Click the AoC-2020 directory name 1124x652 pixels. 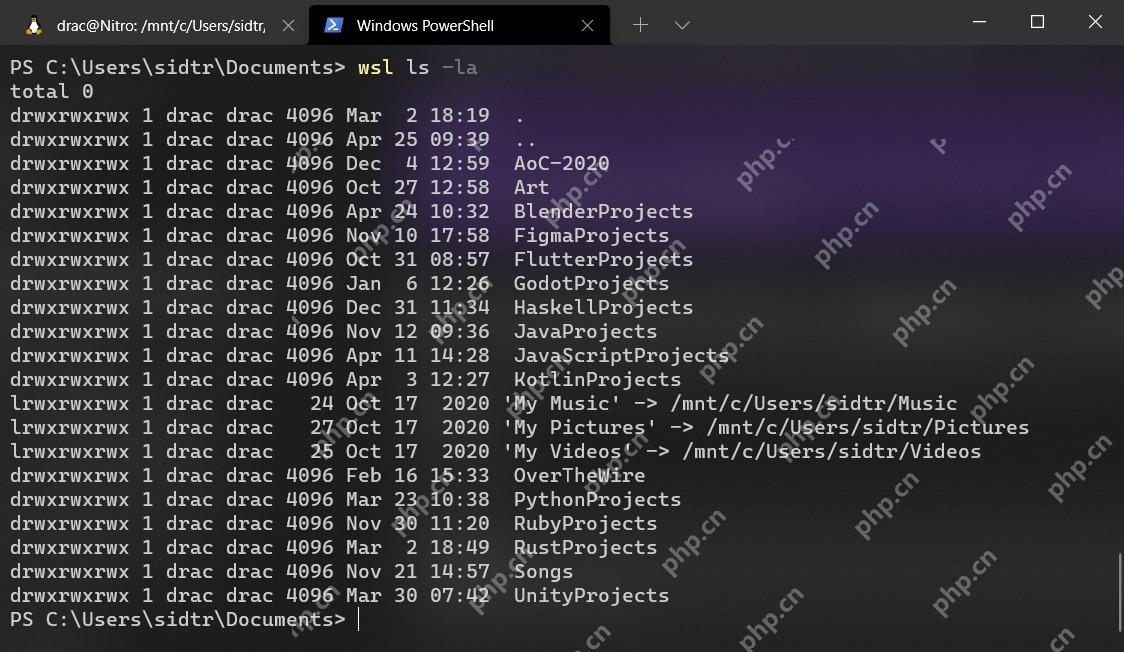[x=561, y=163]
